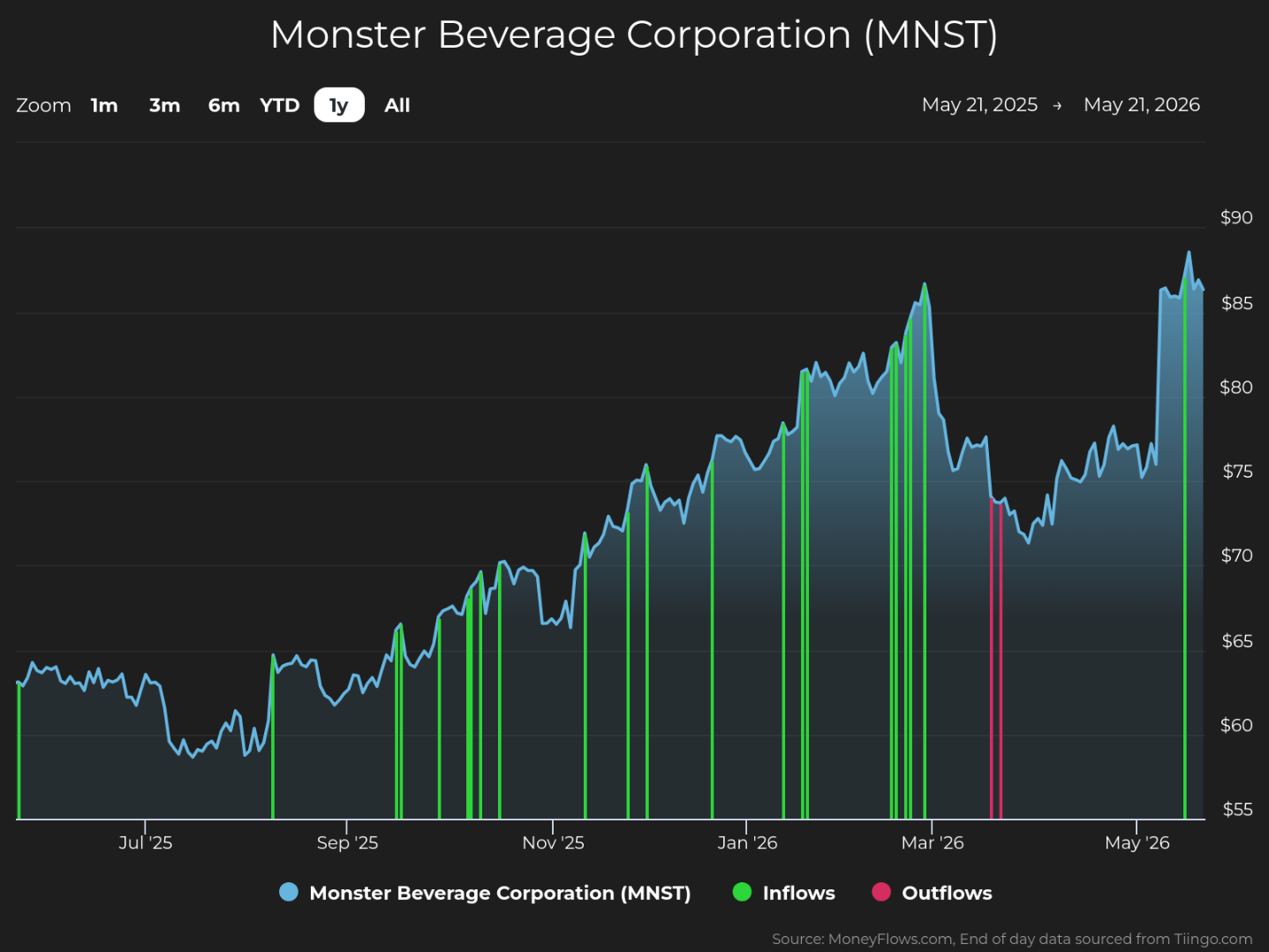Click the $55 price axis label
This screenshot has width=1269, height=952.
1236,809
